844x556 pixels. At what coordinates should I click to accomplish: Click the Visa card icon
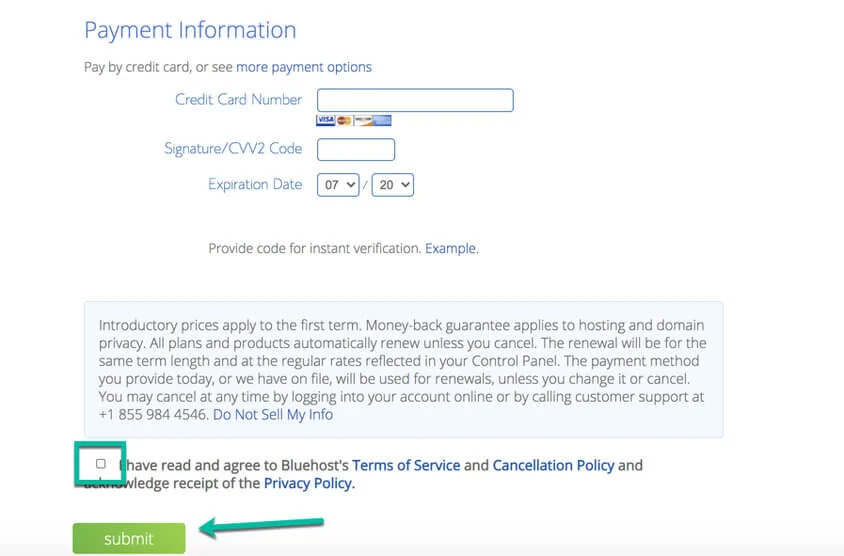325,121
